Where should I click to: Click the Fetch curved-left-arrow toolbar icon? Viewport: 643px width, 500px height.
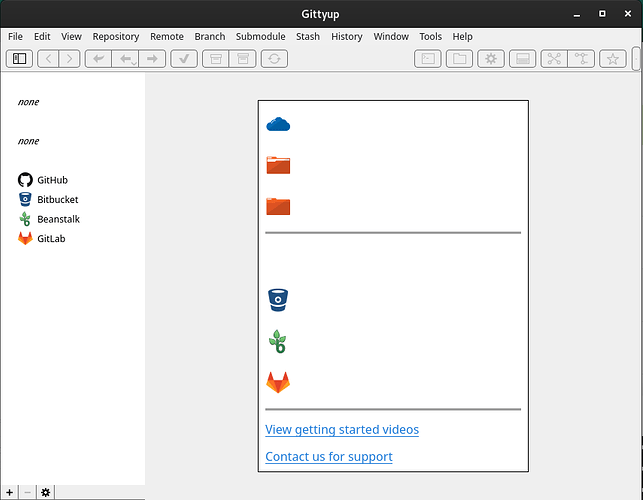(98, 59)
